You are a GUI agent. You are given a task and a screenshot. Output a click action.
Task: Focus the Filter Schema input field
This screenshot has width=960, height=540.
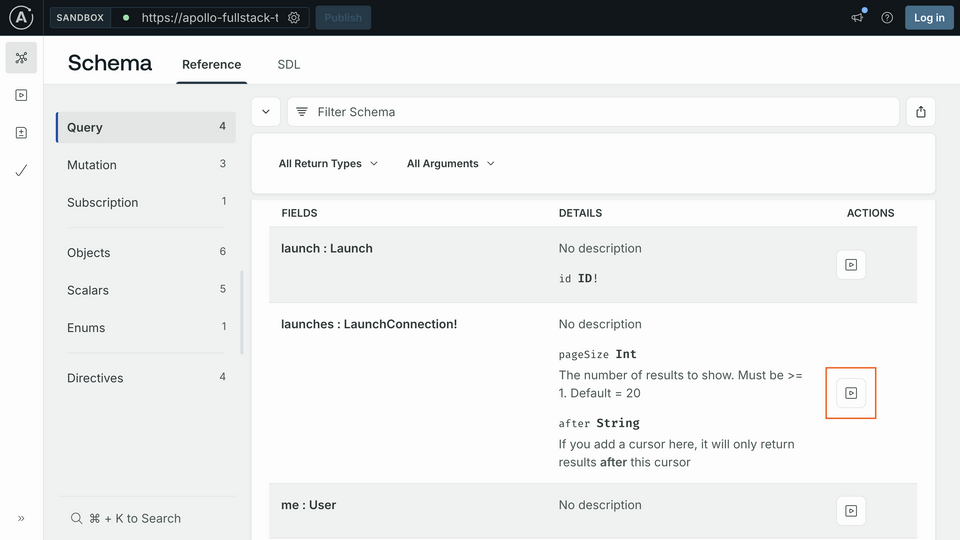[x=593, y=112]
